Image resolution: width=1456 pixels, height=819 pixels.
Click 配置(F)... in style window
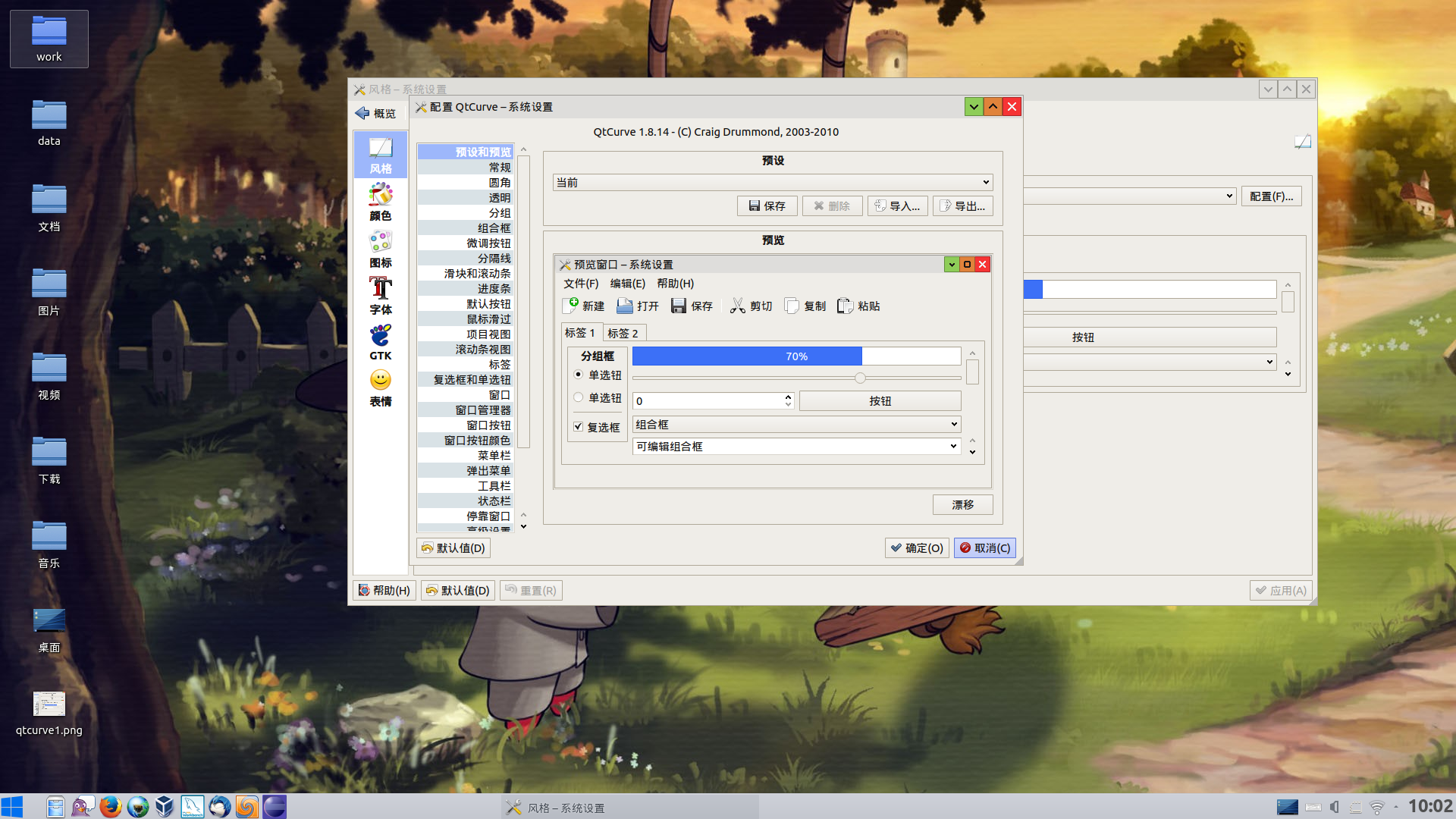[1272, 196]
